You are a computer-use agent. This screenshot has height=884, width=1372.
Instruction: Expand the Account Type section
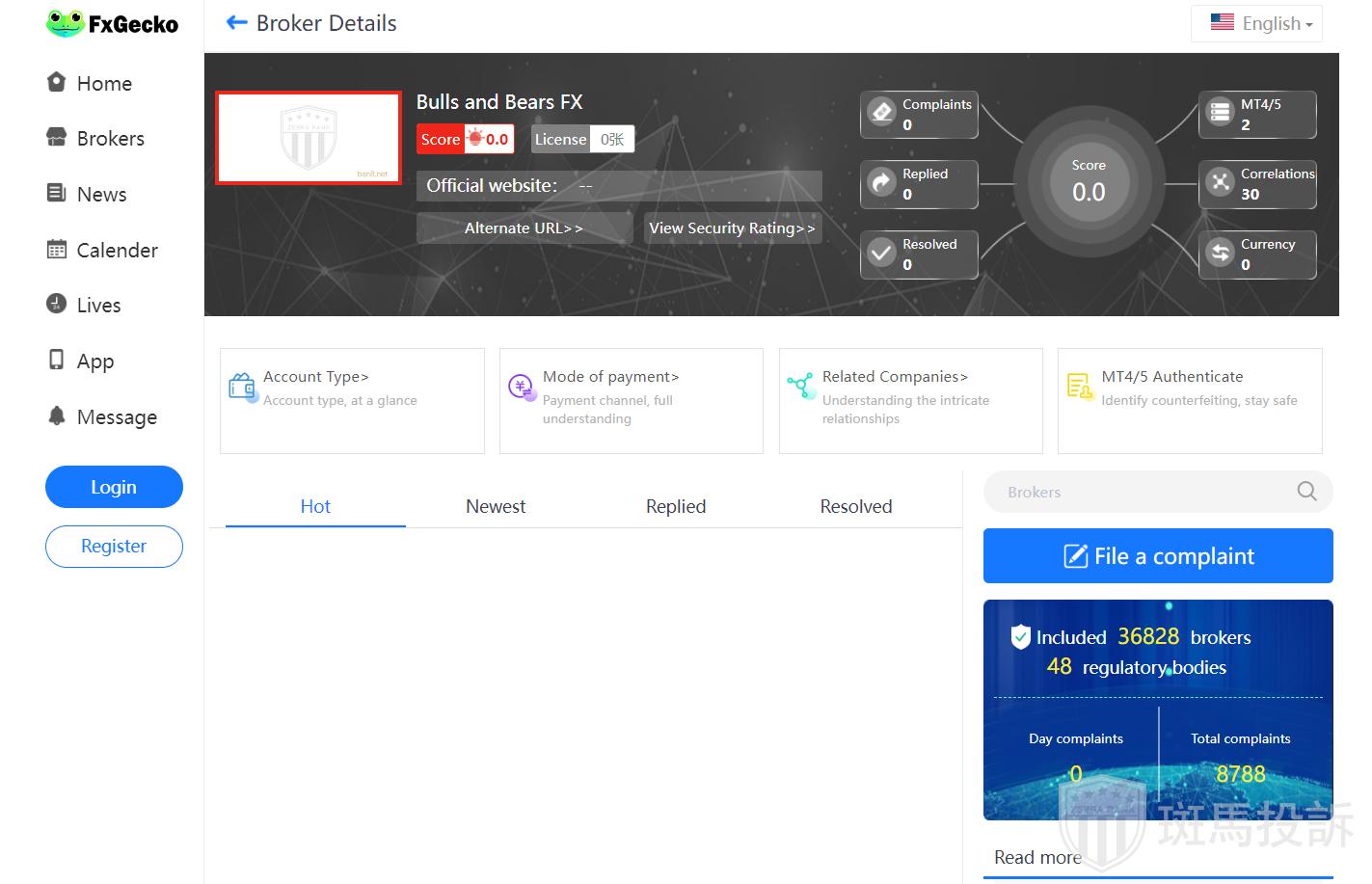(316, 377)
